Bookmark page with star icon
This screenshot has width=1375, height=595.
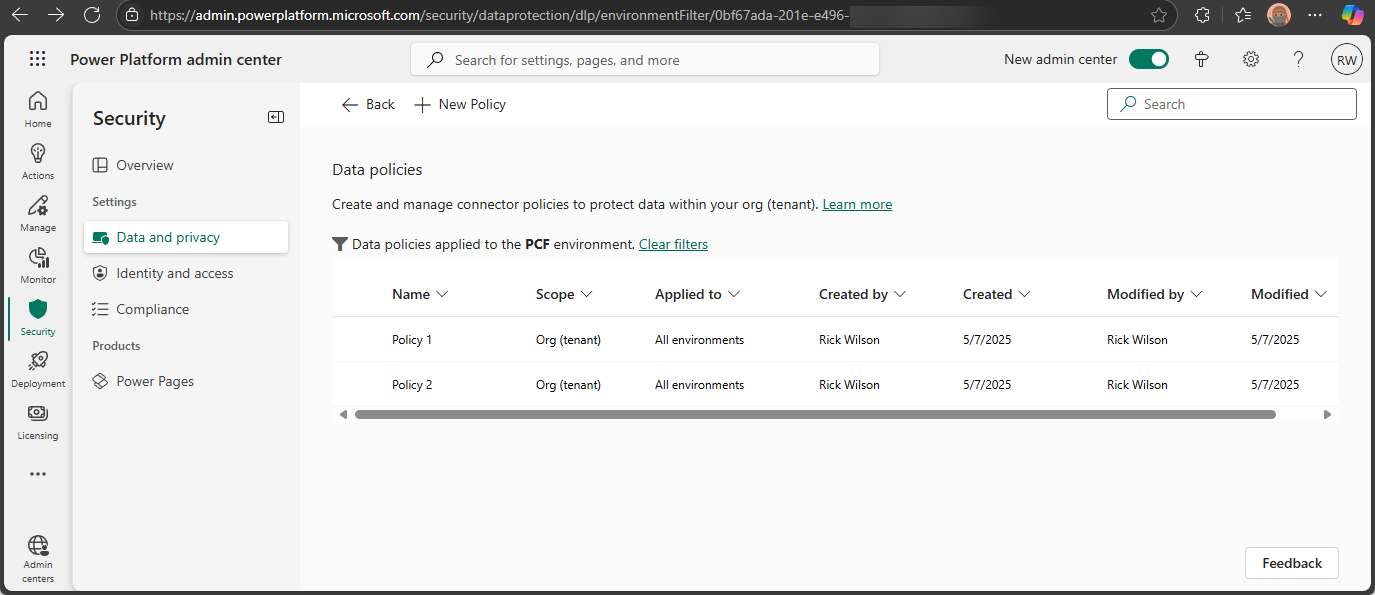(1159, 15)
